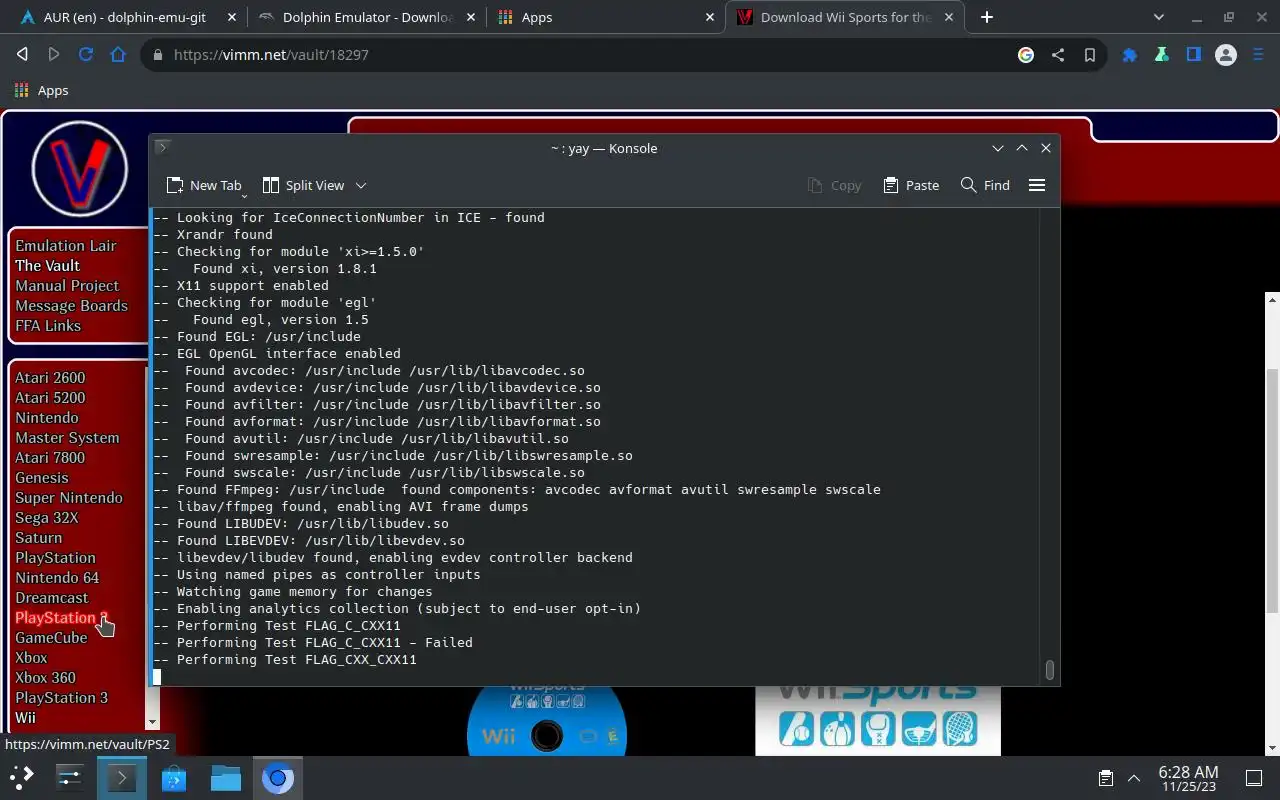Click Wii Sports disc image
The width and height of the screenshot is (1280, 800).
[x=547, y=720]
